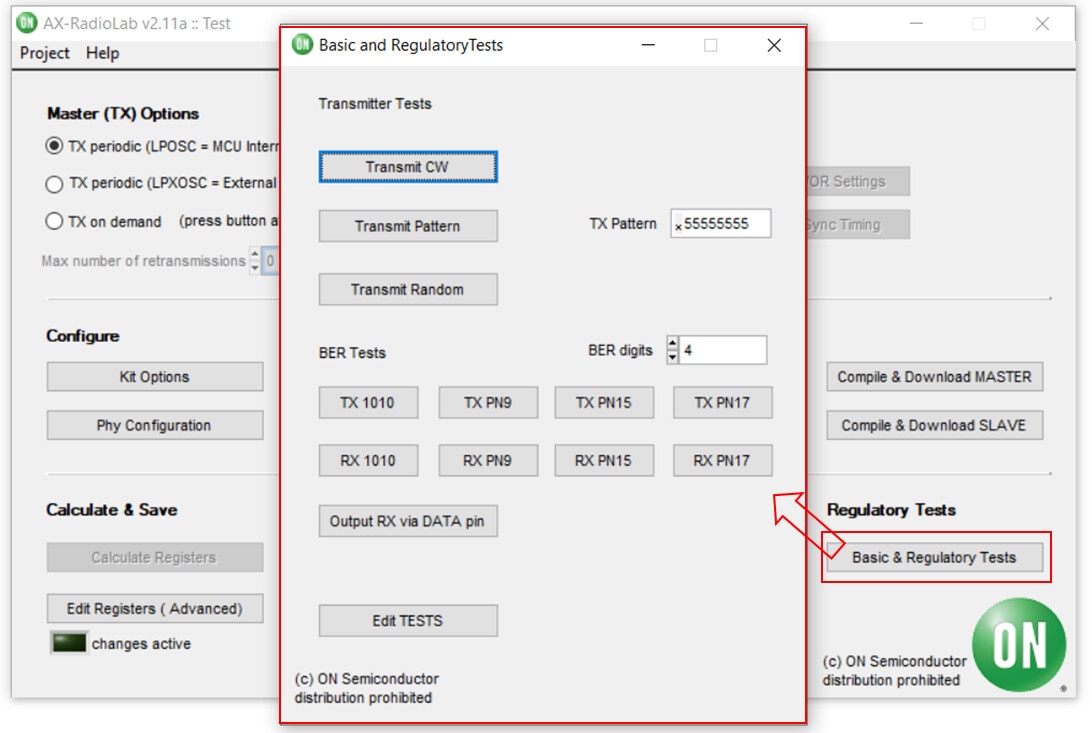The height and width of the screenshot is (733, 1092).
Task: Click the large ON Semiconductor logo
Action: click(x=1019, y=645)
